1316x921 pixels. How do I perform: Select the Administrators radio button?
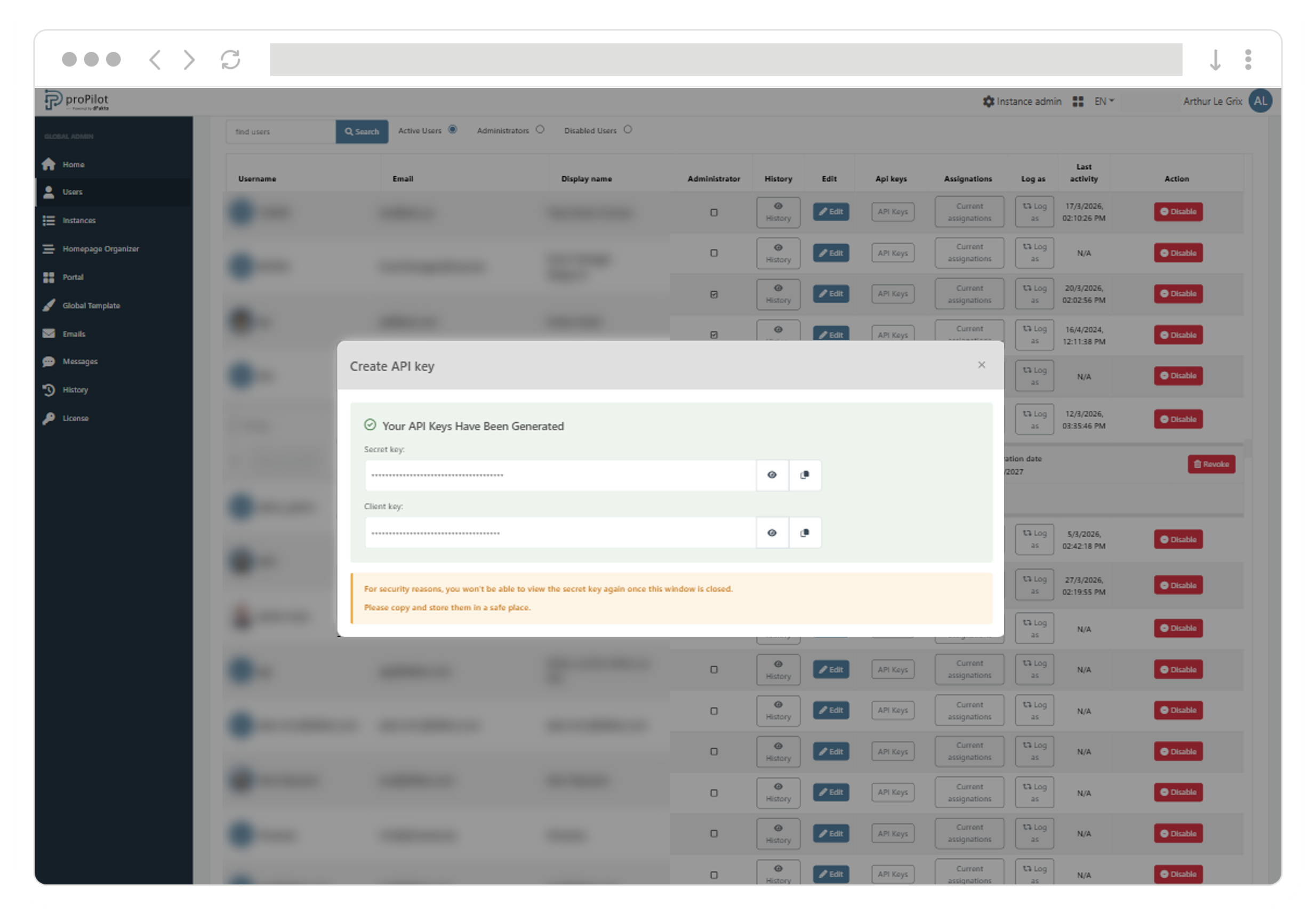(x=540, y=130)
